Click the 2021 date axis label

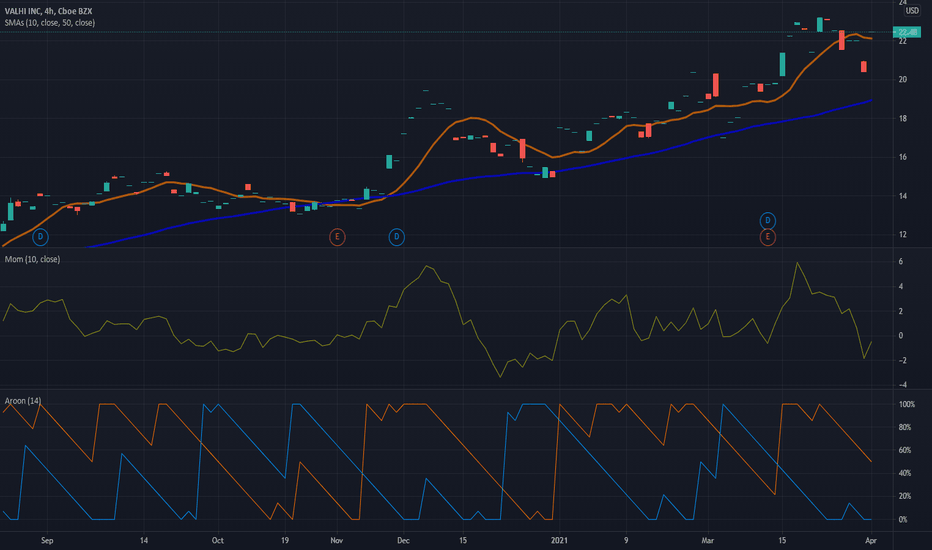(559, 540)
